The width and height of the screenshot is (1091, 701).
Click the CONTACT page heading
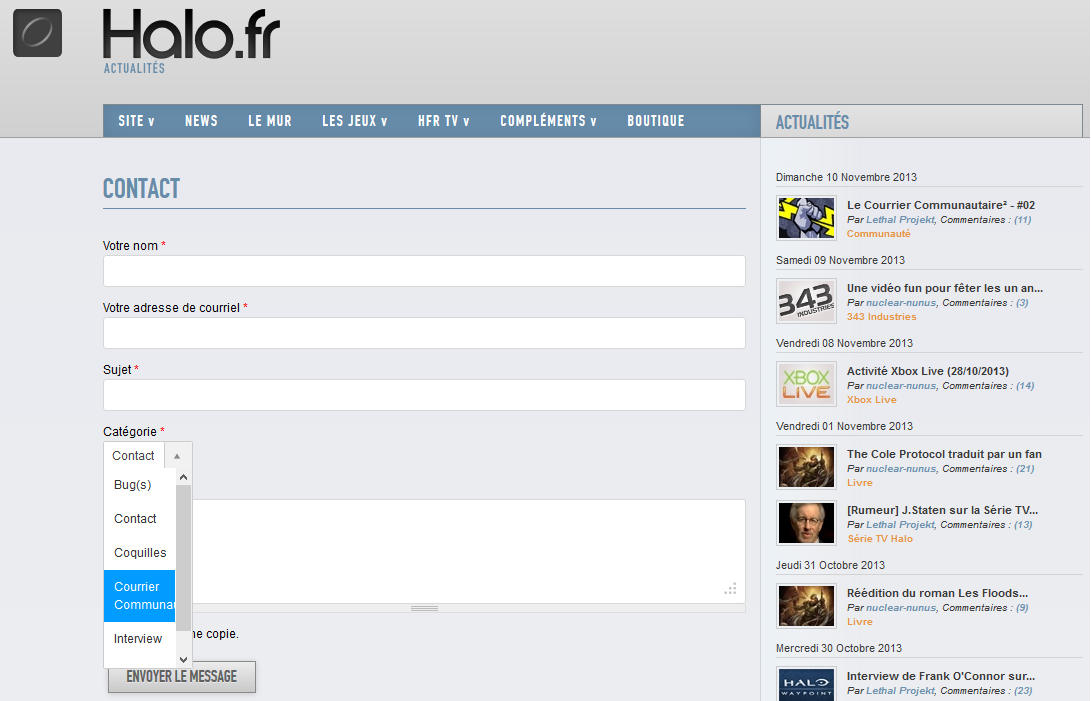(x=141, y=189)
